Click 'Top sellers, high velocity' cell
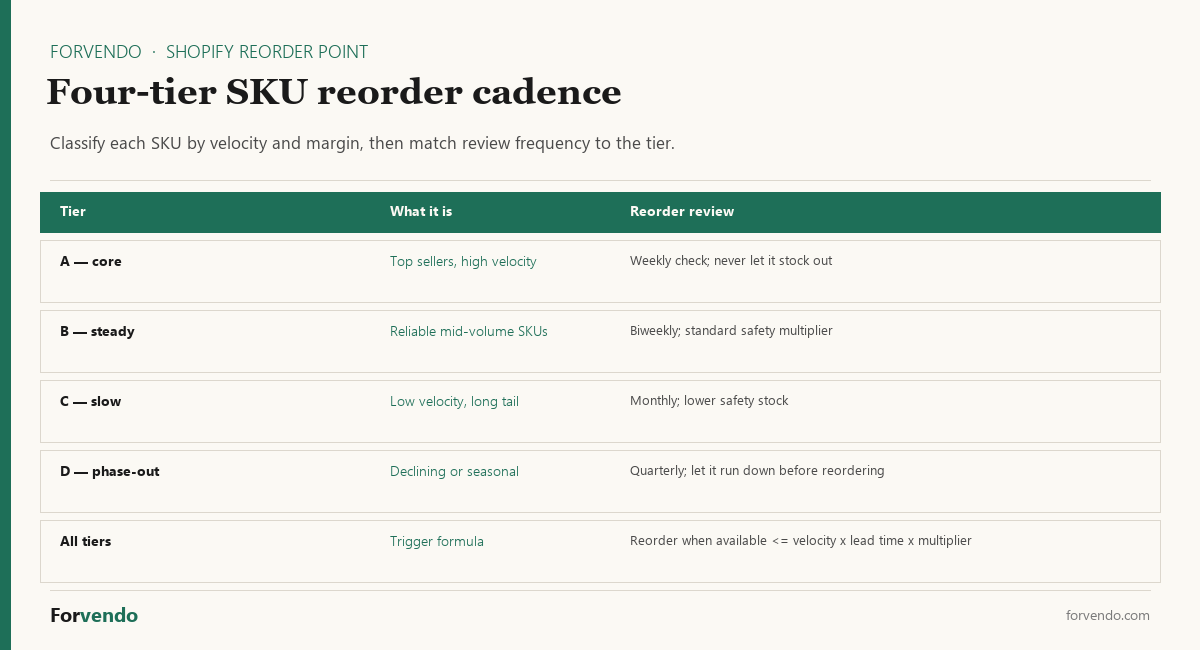This screenshot has height=650, width=1200. [x=463, y=262]
